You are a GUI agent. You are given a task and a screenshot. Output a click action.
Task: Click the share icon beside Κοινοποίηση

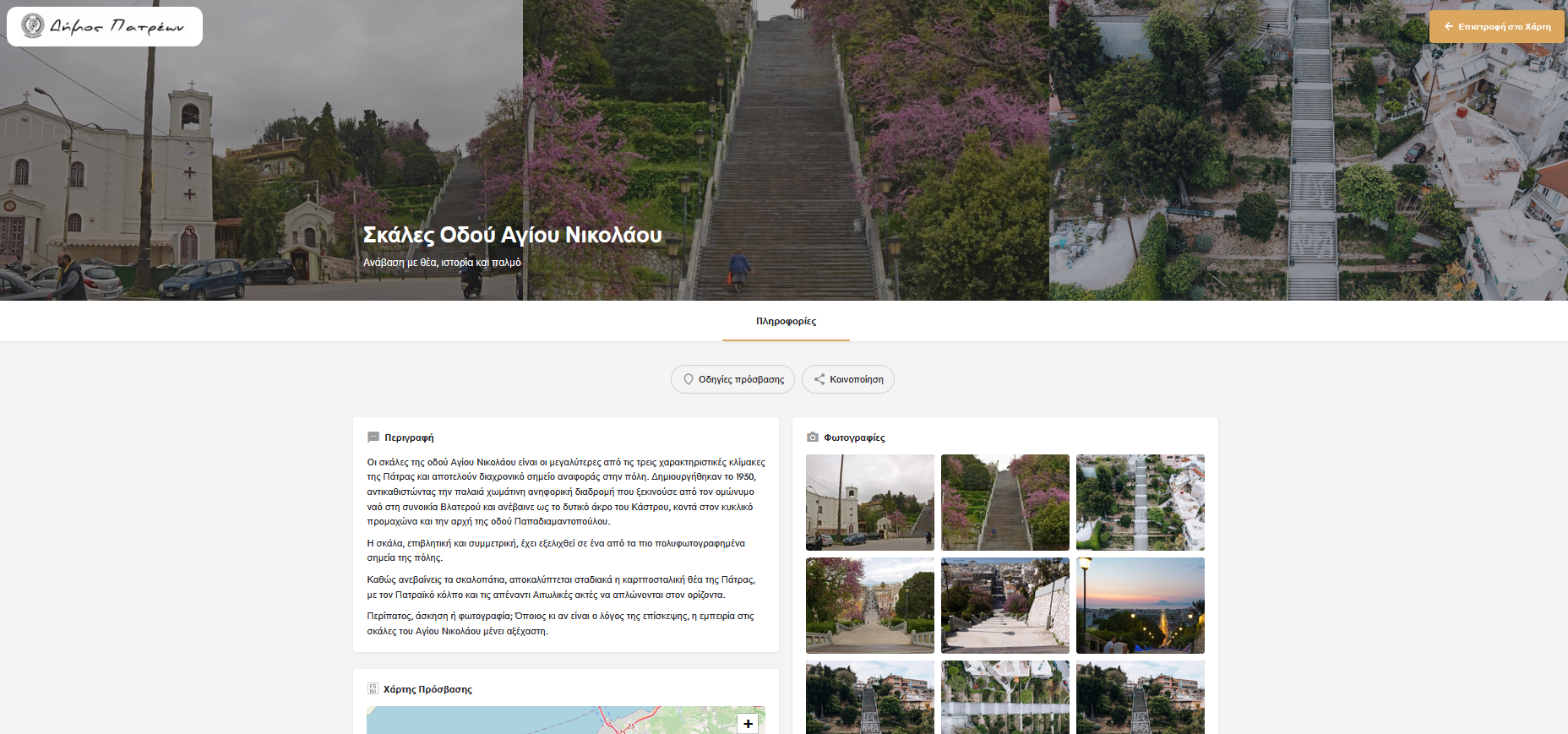(x=819, y=379)
